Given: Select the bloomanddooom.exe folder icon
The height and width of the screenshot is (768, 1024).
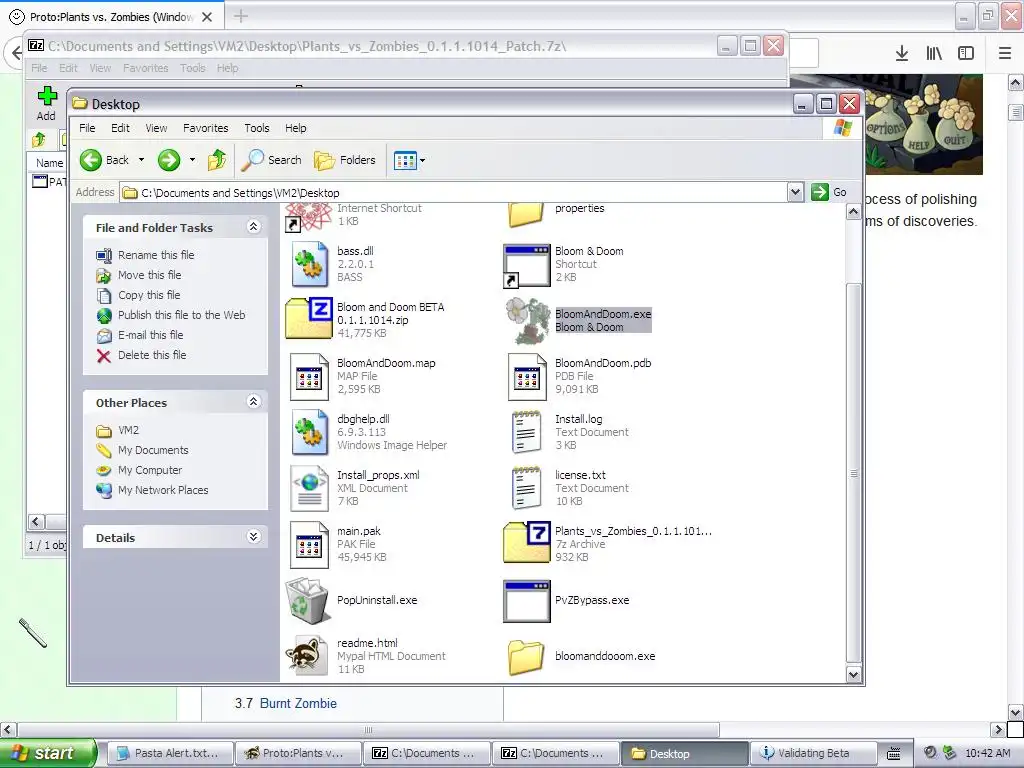Looking at the screenshot, I should (x=526, y=656).
